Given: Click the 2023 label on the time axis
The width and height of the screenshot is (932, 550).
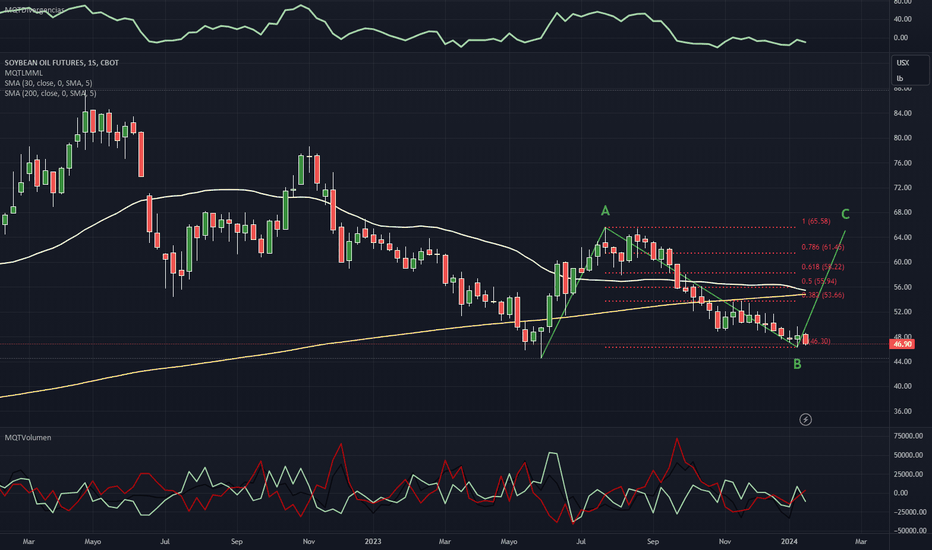Looking at the screenshot, I should (x=373, y=542).
